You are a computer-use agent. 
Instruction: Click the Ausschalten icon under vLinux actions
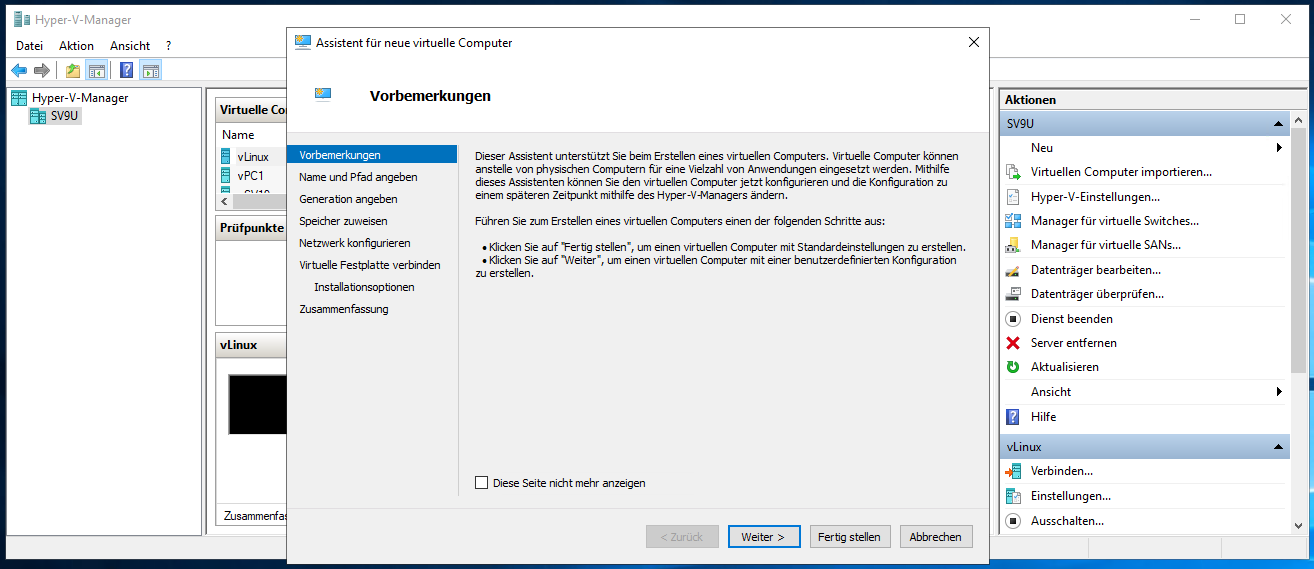(x=1013, y=521)
